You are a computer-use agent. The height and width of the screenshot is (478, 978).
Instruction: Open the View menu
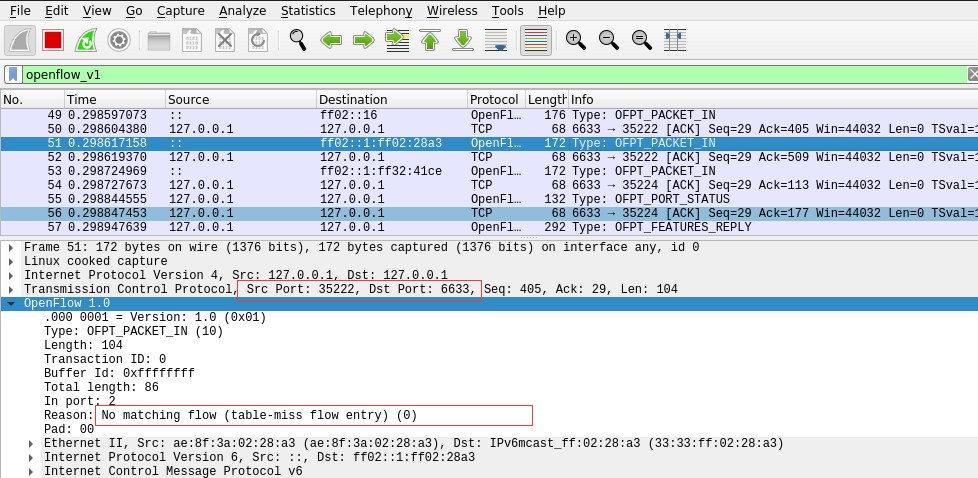[97, 11]
